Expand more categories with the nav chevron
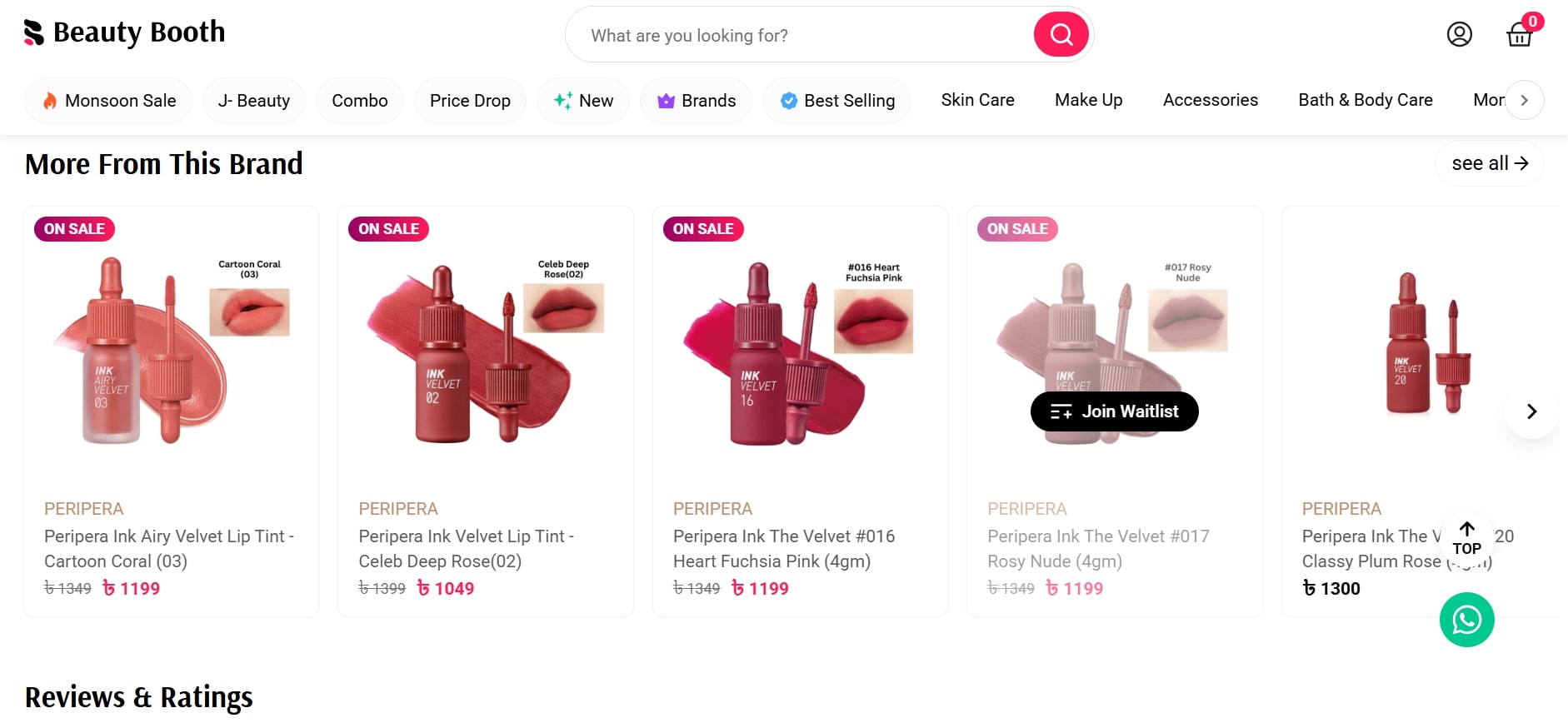This screenshot has height=723, width=1568. (x=1524, y=100)
